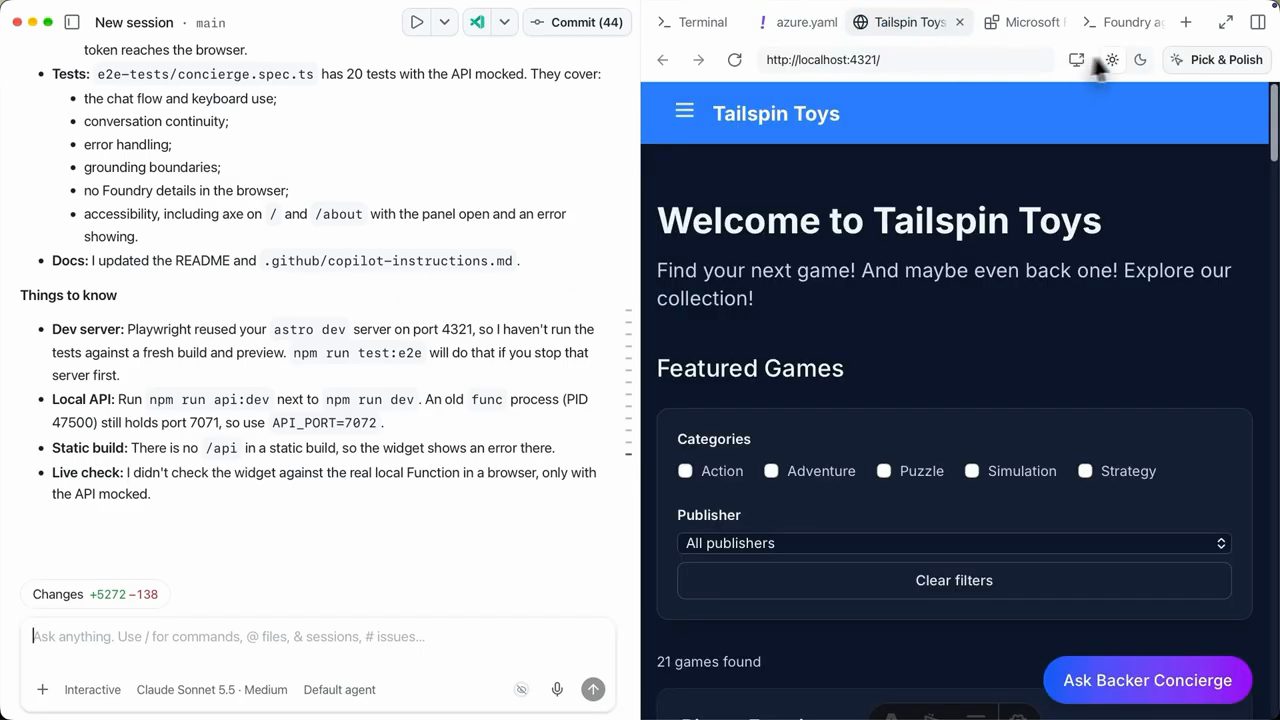
Task: Click the localhost:4321 address bar
Action: (905, 60)
